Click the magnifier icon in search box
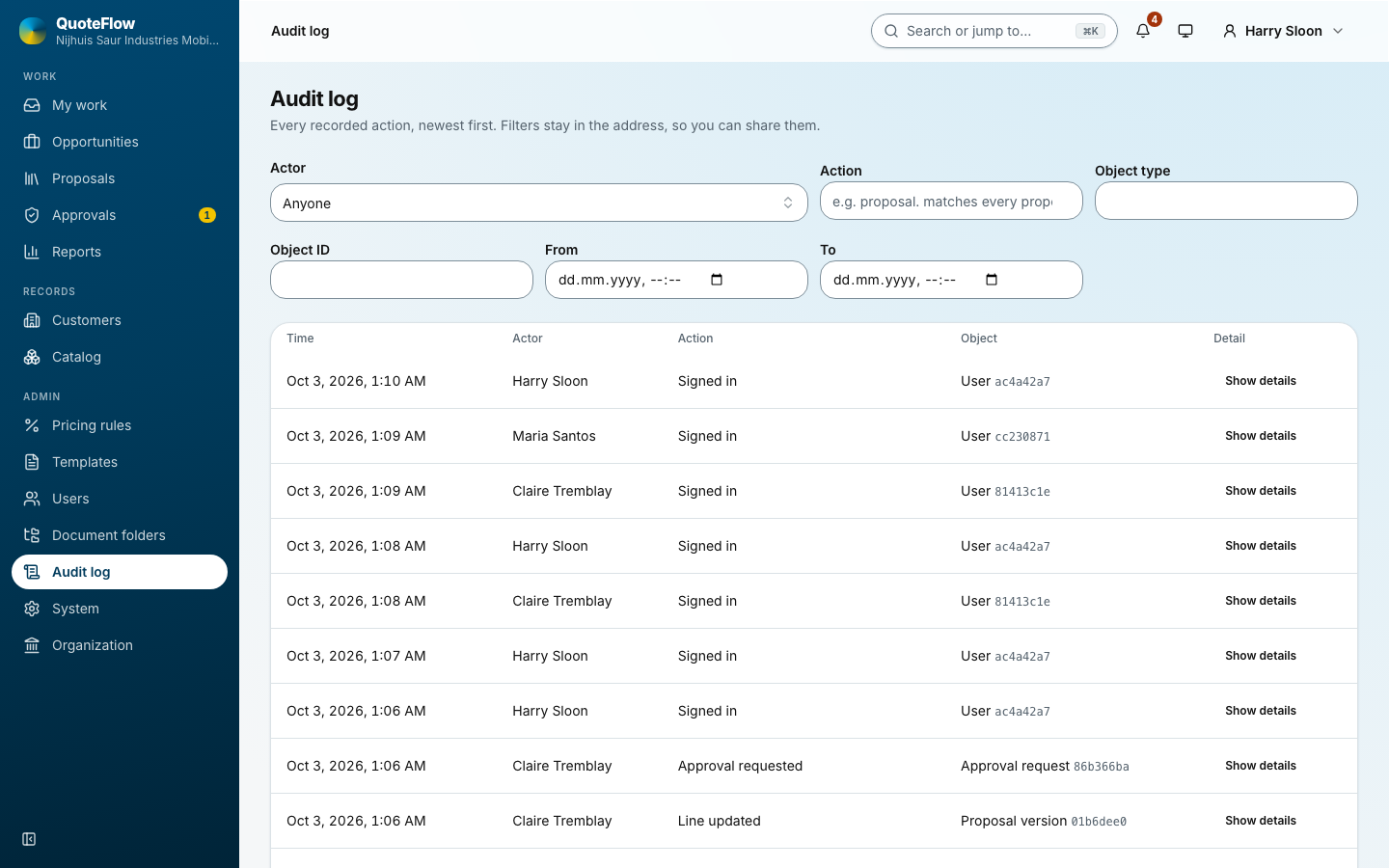Image resolution: width=1389 pixels, height=868 pixels. point(891,31)
